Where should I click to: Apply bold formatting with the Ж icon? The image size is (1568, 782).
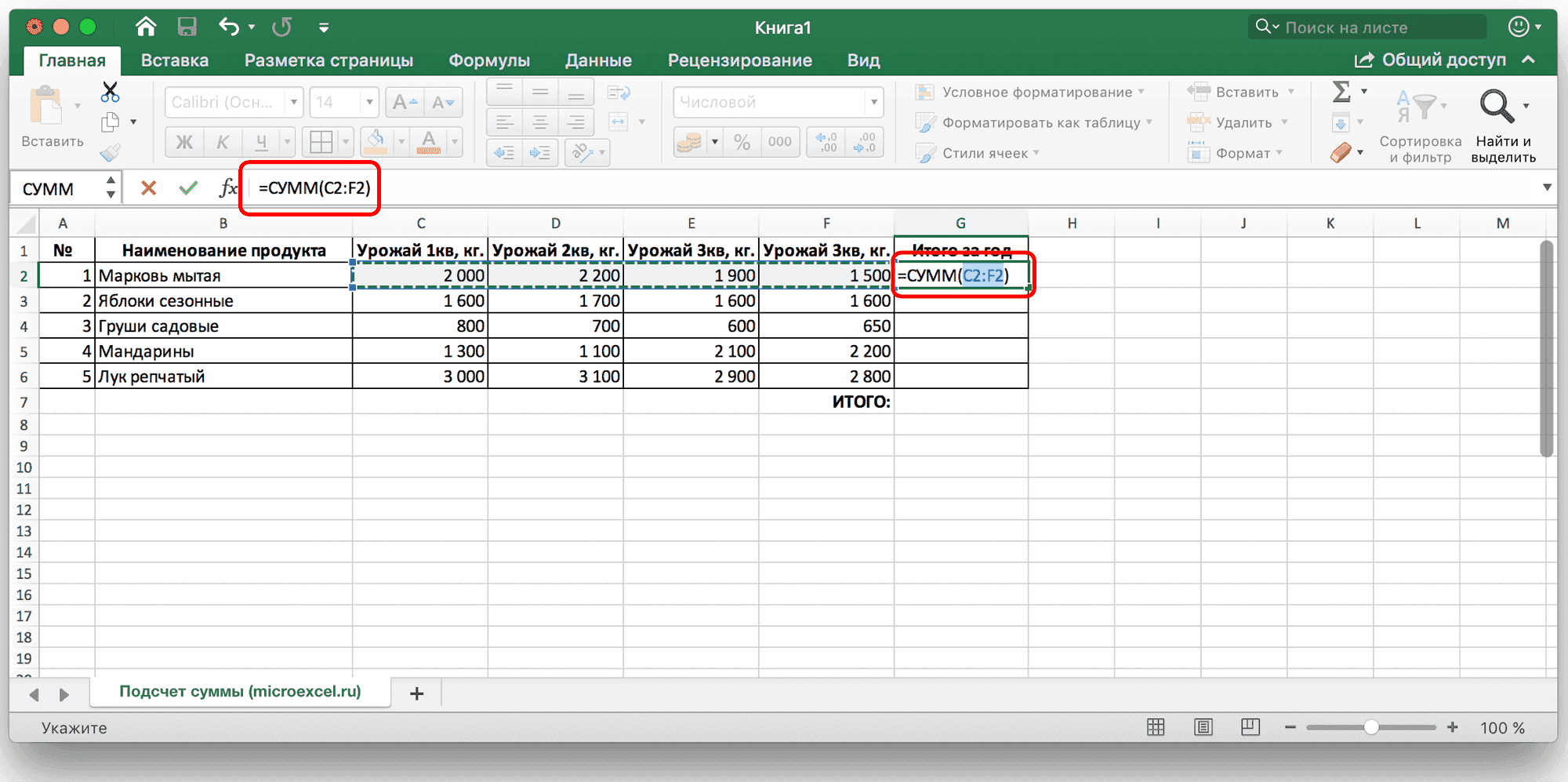click(185, 142)
